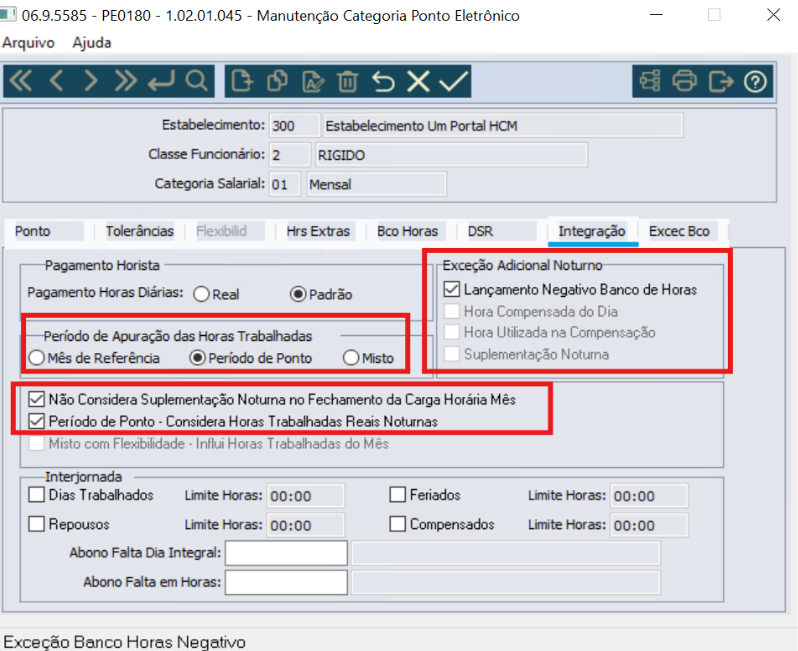Open the Arquivo menu
This screenshot has height=651, width=798.
[28, 43]
